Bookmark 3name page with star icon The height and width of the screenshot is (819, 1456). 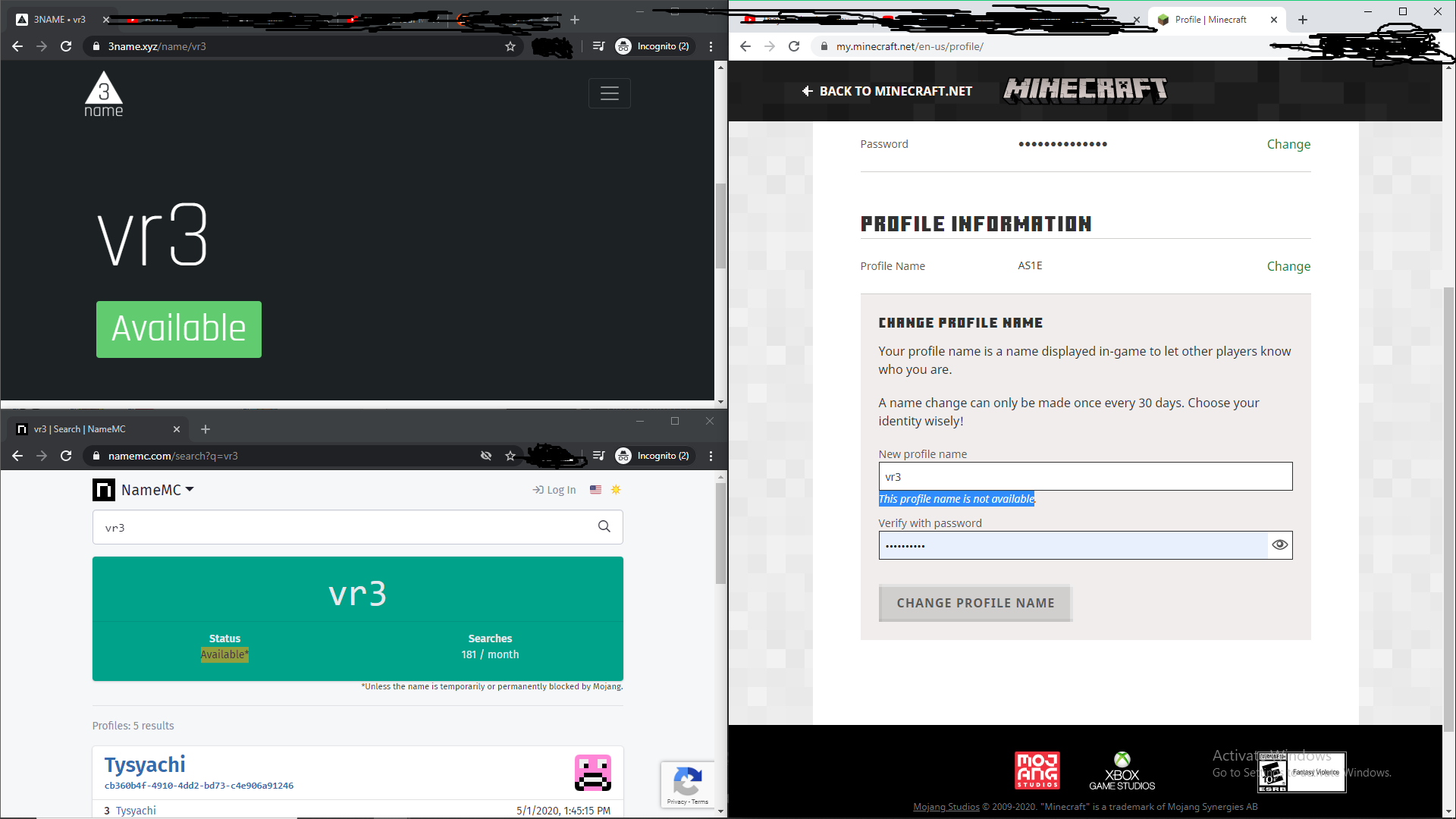510,47
